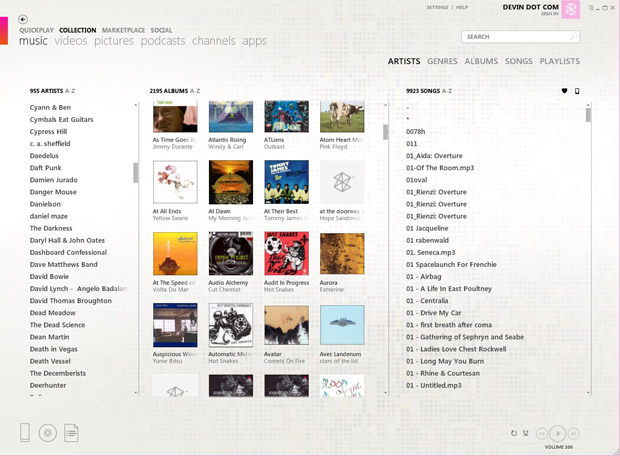Click the albums list scrollbar thumb
620x456 pixels.
[x=386, y=132]
